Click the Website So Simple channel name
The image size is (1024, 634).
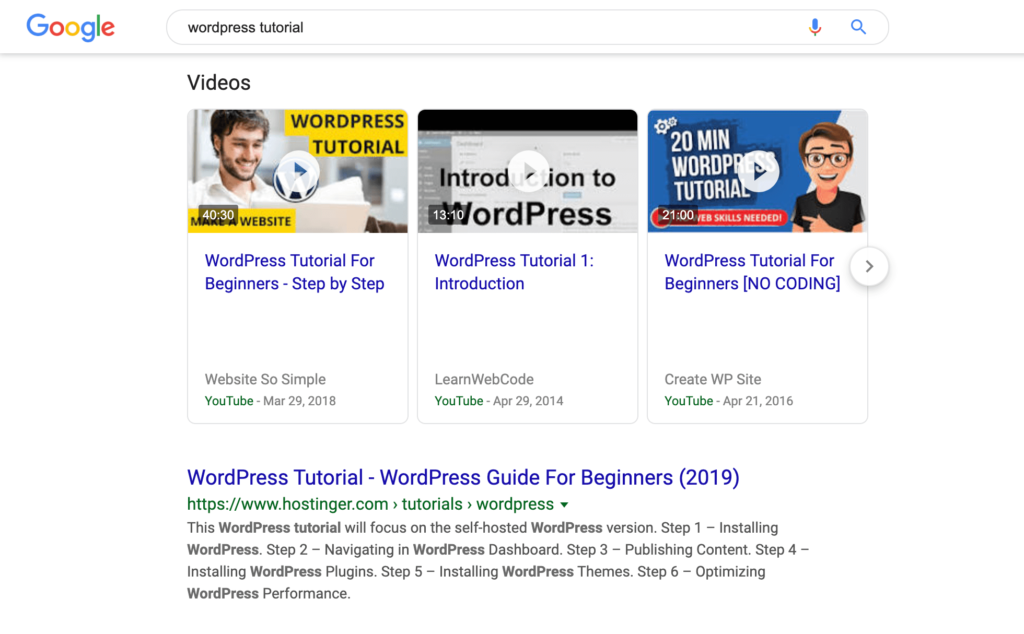pos(265,379)
